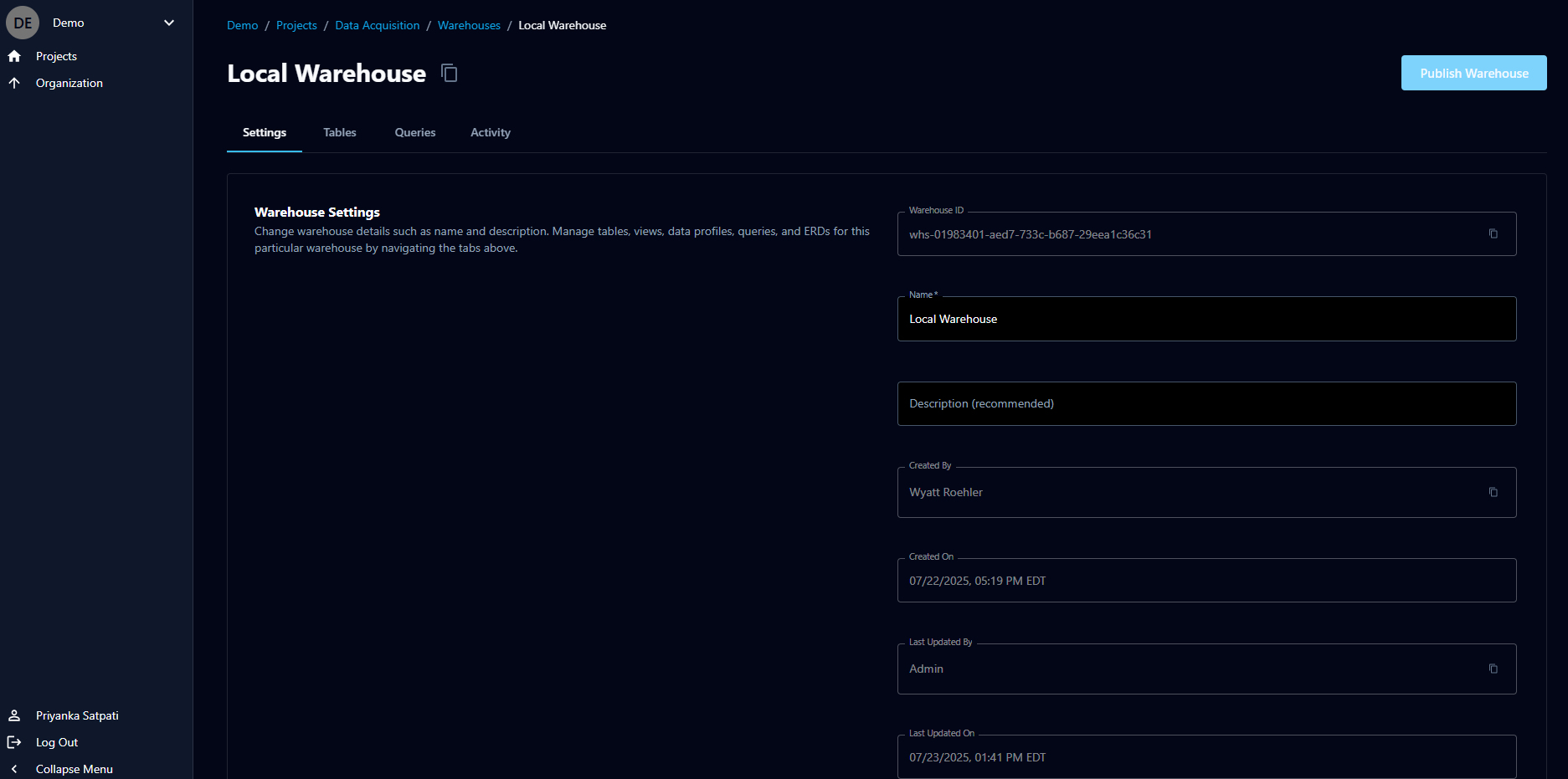Click the Warehouse ID field value
This screenshot has height=779, width=1568.
pyautogui.click(x=1031, y=234)
